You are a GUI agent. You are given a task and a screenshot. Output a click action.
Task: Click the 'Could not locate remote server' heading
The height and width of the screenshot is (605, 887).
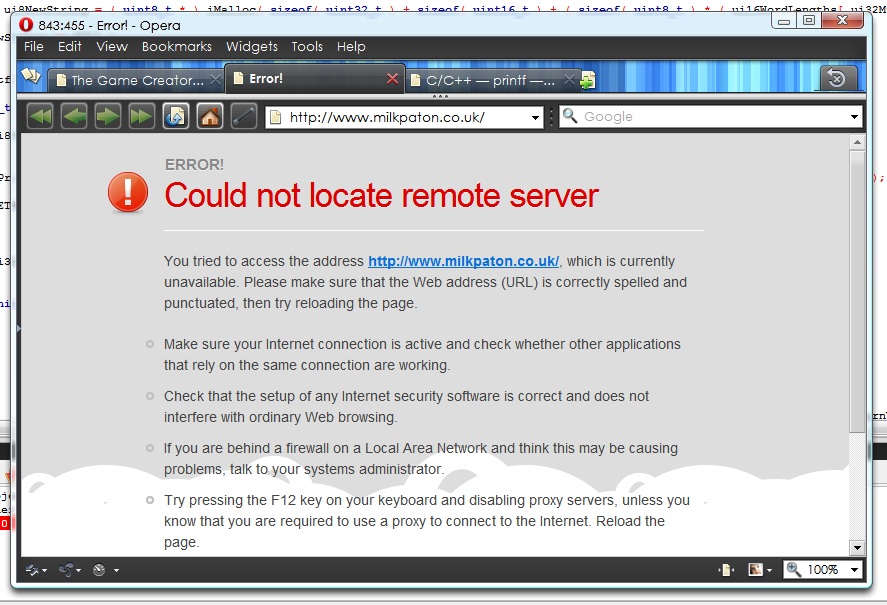coord(381,196)
